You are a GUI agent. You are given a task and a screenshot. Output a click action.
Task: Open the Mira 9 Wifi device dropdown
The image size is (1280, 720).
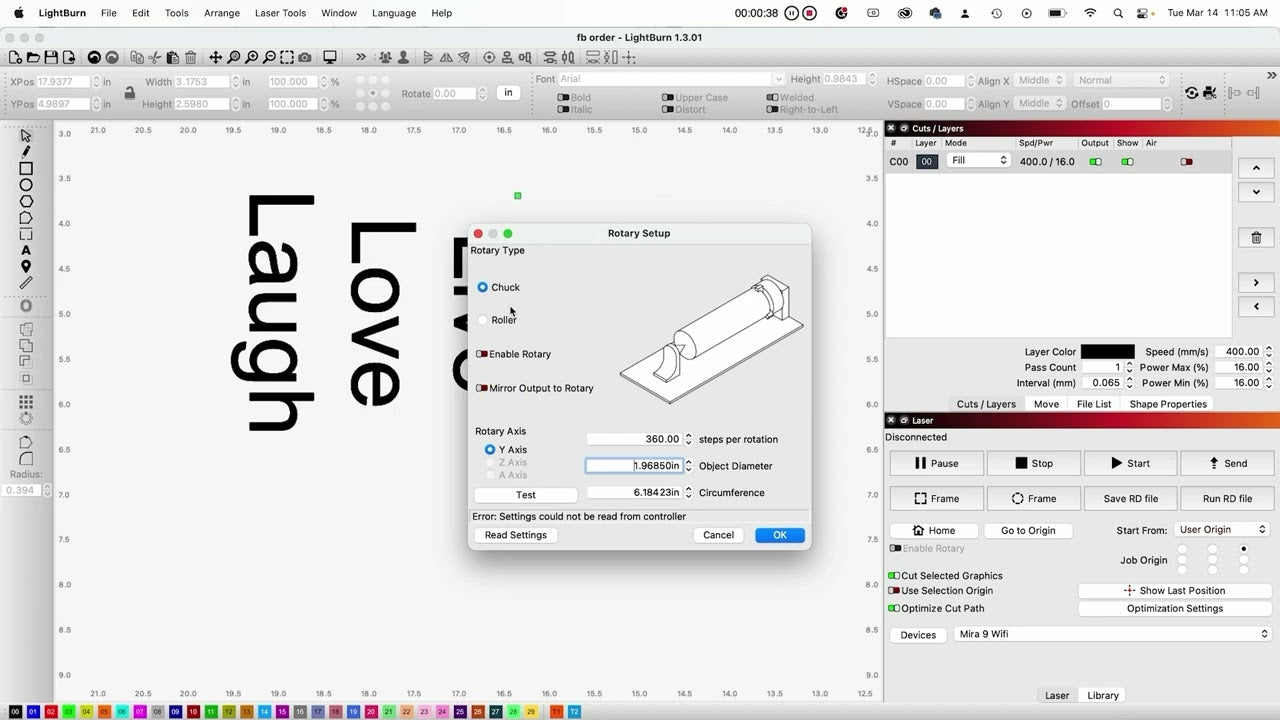pyautogui.click(x=1110, y=634)
